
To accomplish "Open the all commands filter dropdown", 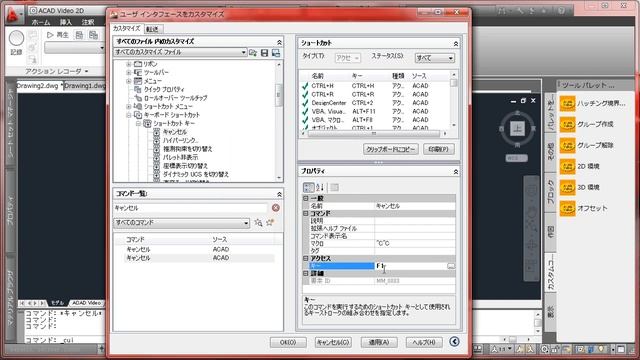I will 246,223.
